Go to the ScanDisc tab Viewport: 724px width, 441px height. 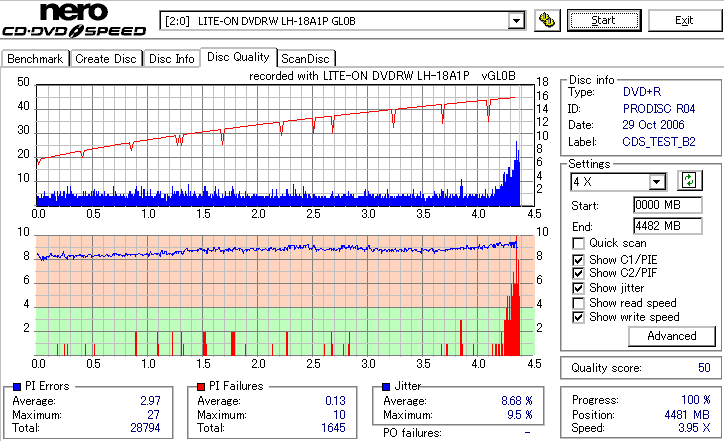305,59
